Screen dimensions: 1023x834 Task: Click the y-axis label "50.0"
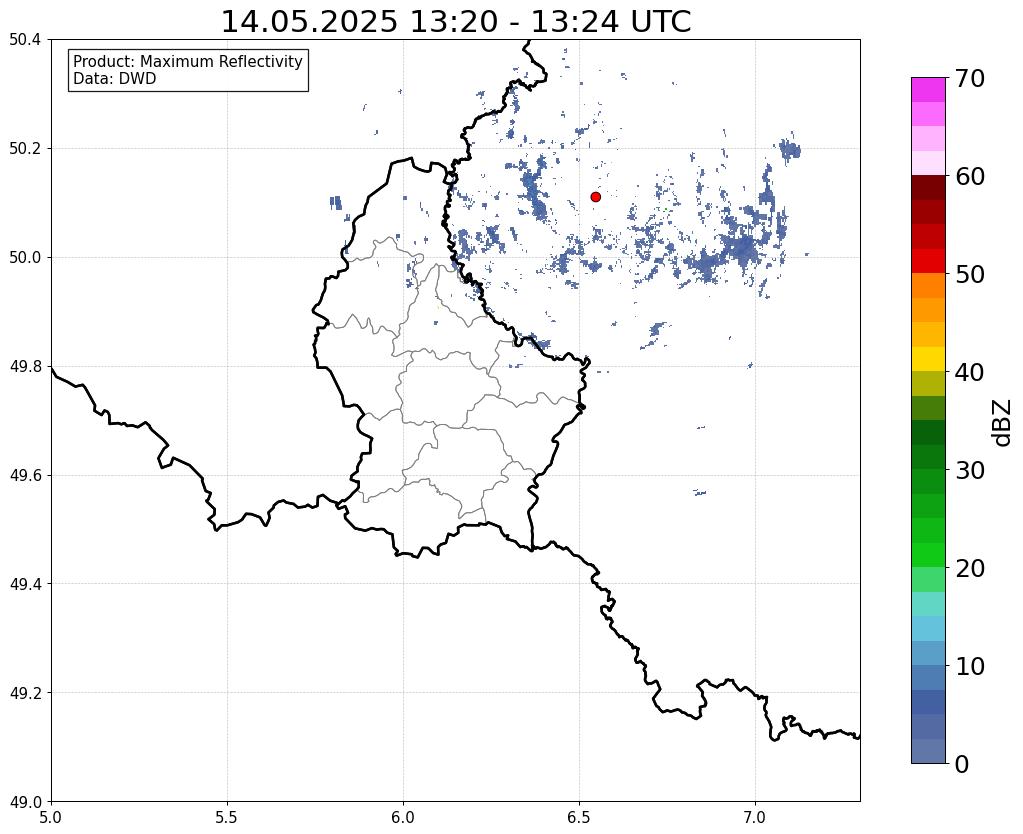point(25,258)
